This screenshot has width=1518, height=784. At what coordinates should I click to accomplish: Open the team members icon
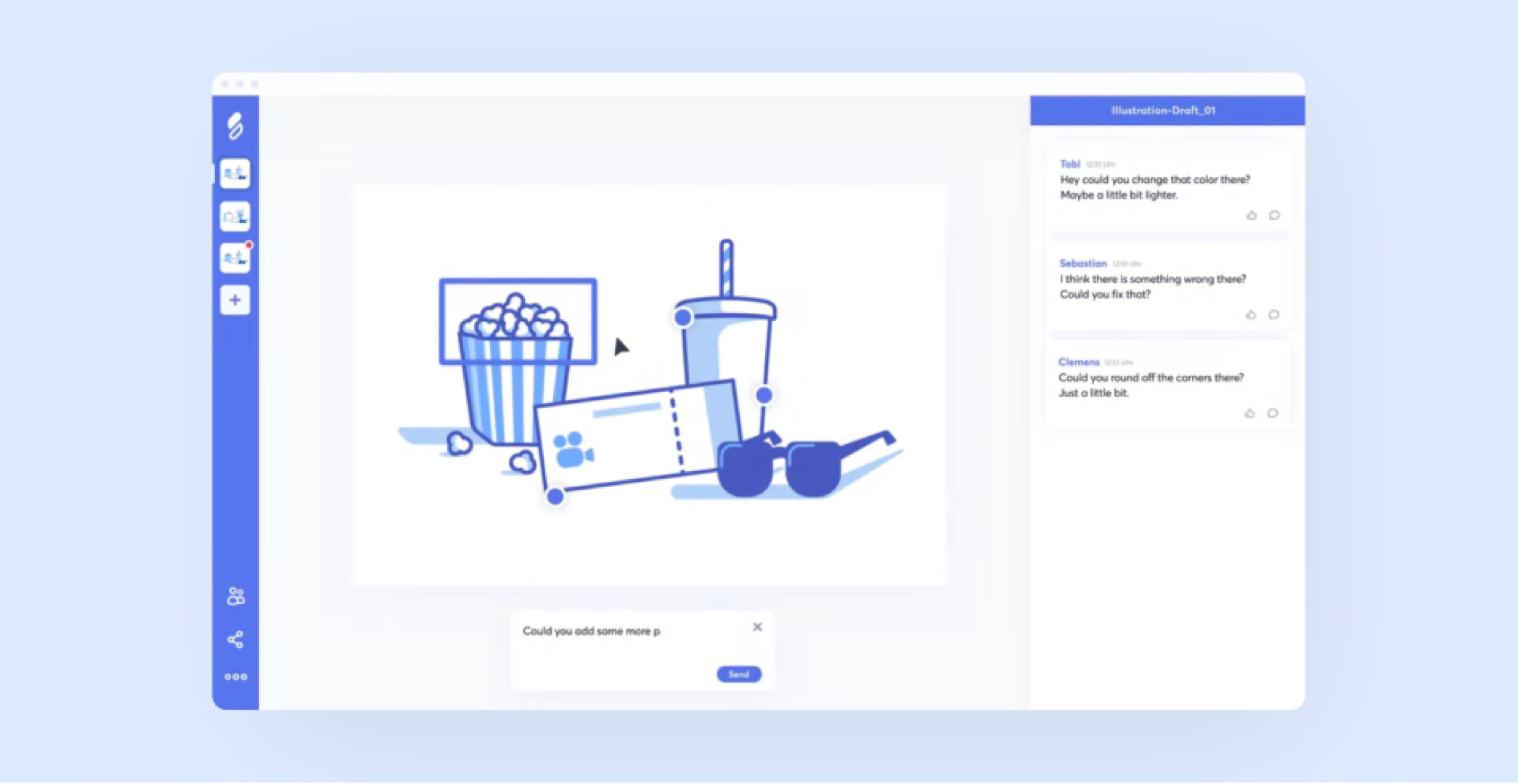click(x=235, y=596)
